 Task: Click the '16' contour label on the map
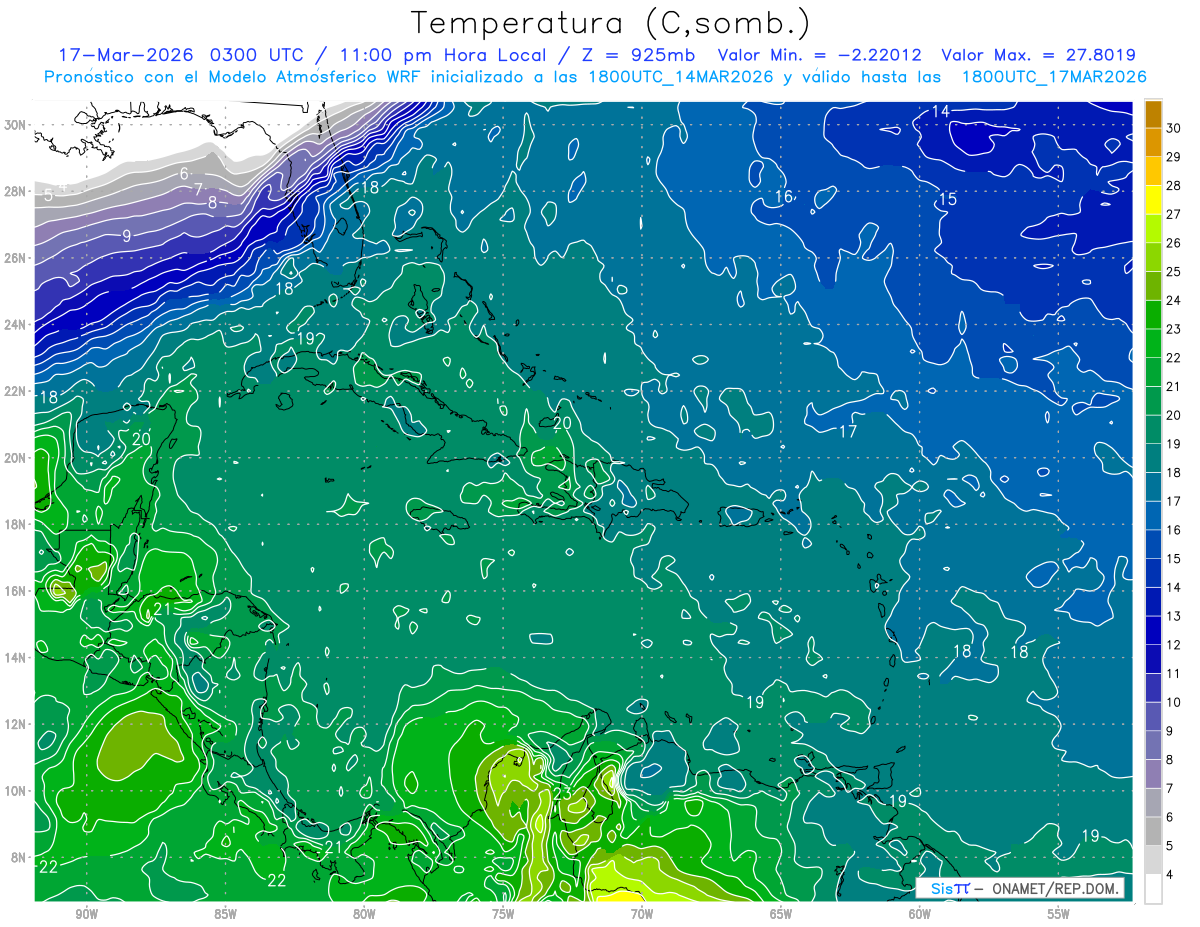[x=784, y=197]
